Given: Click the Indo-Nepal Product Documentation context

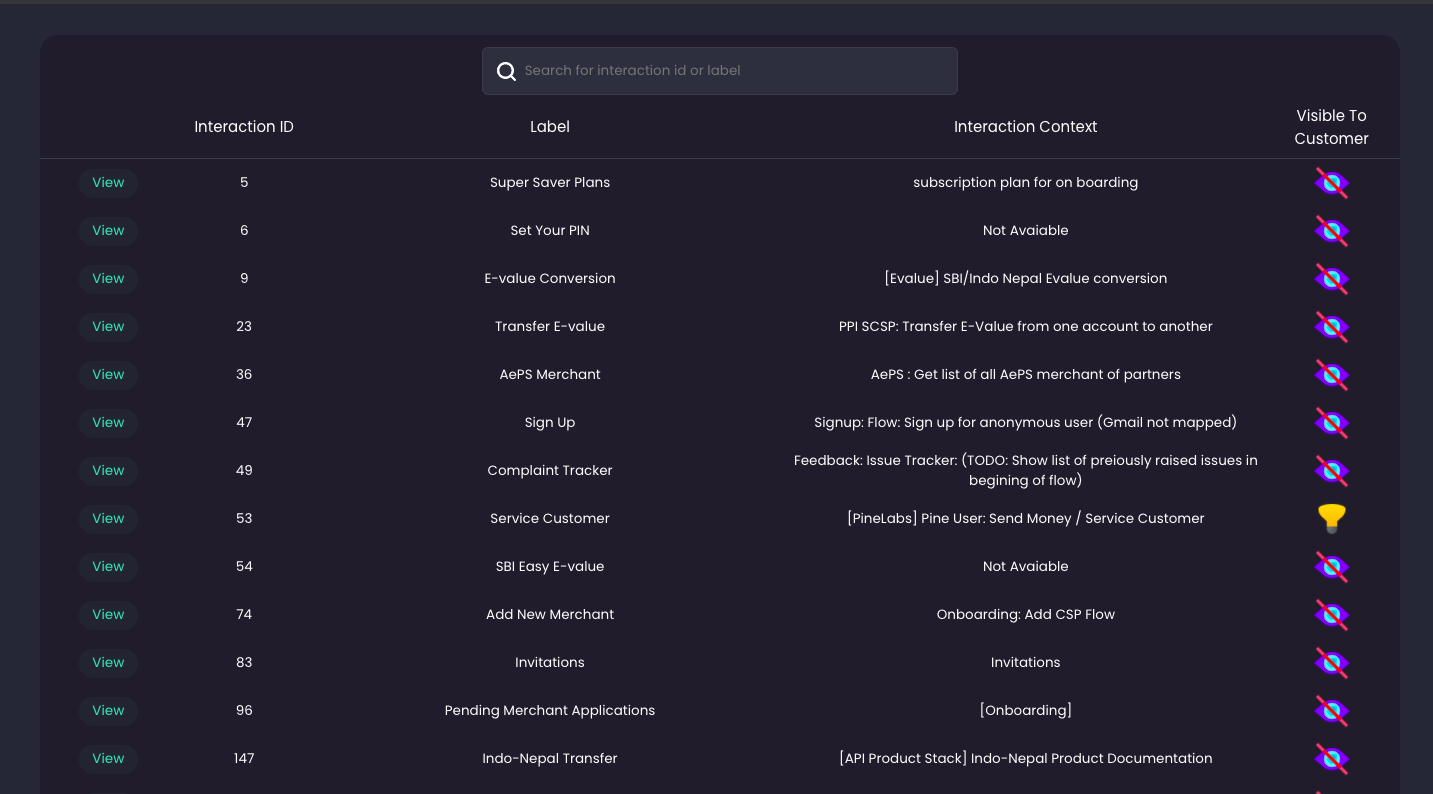Looking at the screenshot, I should [x=1025, y=759].
